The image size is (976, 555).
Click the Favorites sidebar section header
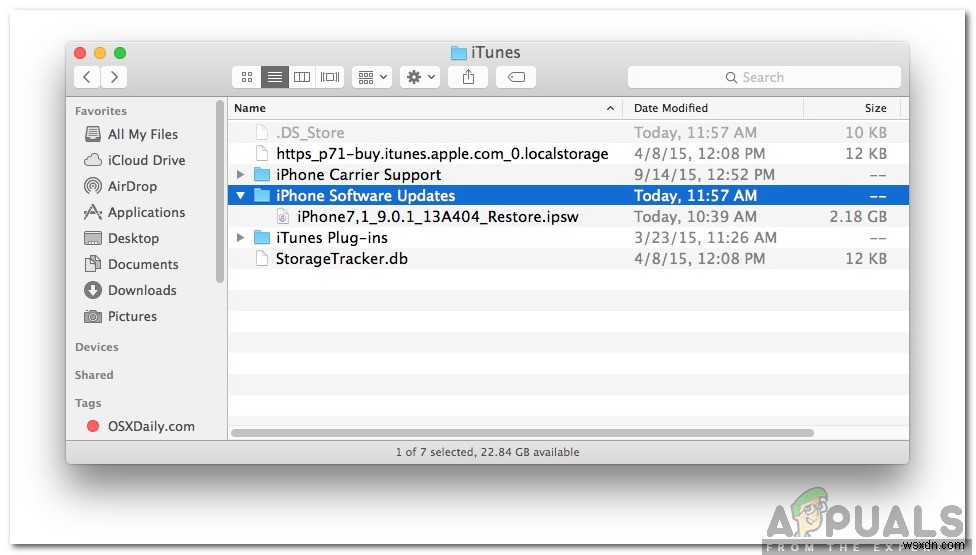[x=101, y=111]
